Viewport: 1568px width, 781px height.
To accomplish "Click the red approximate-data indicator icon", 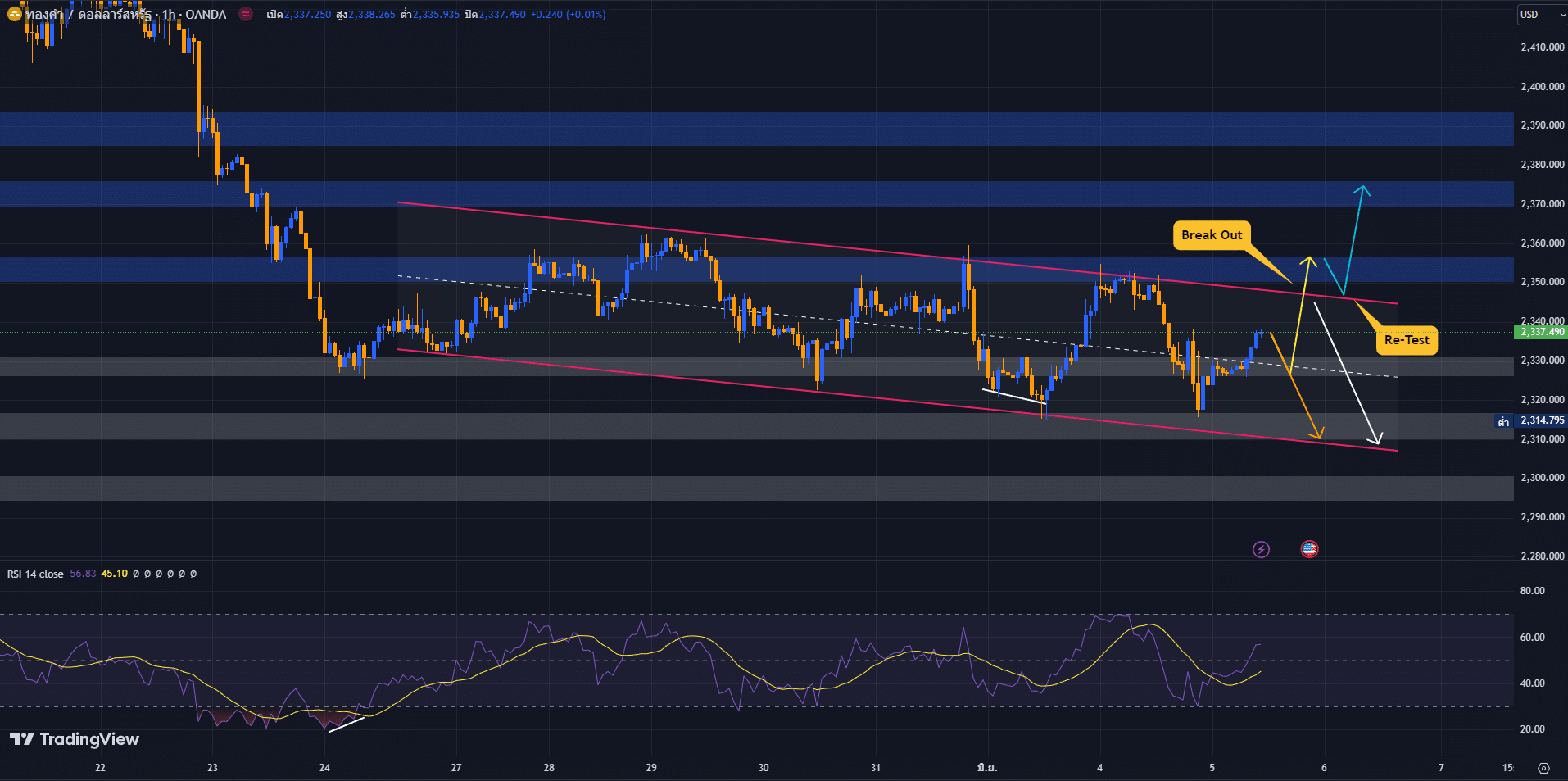I will 246,14.
